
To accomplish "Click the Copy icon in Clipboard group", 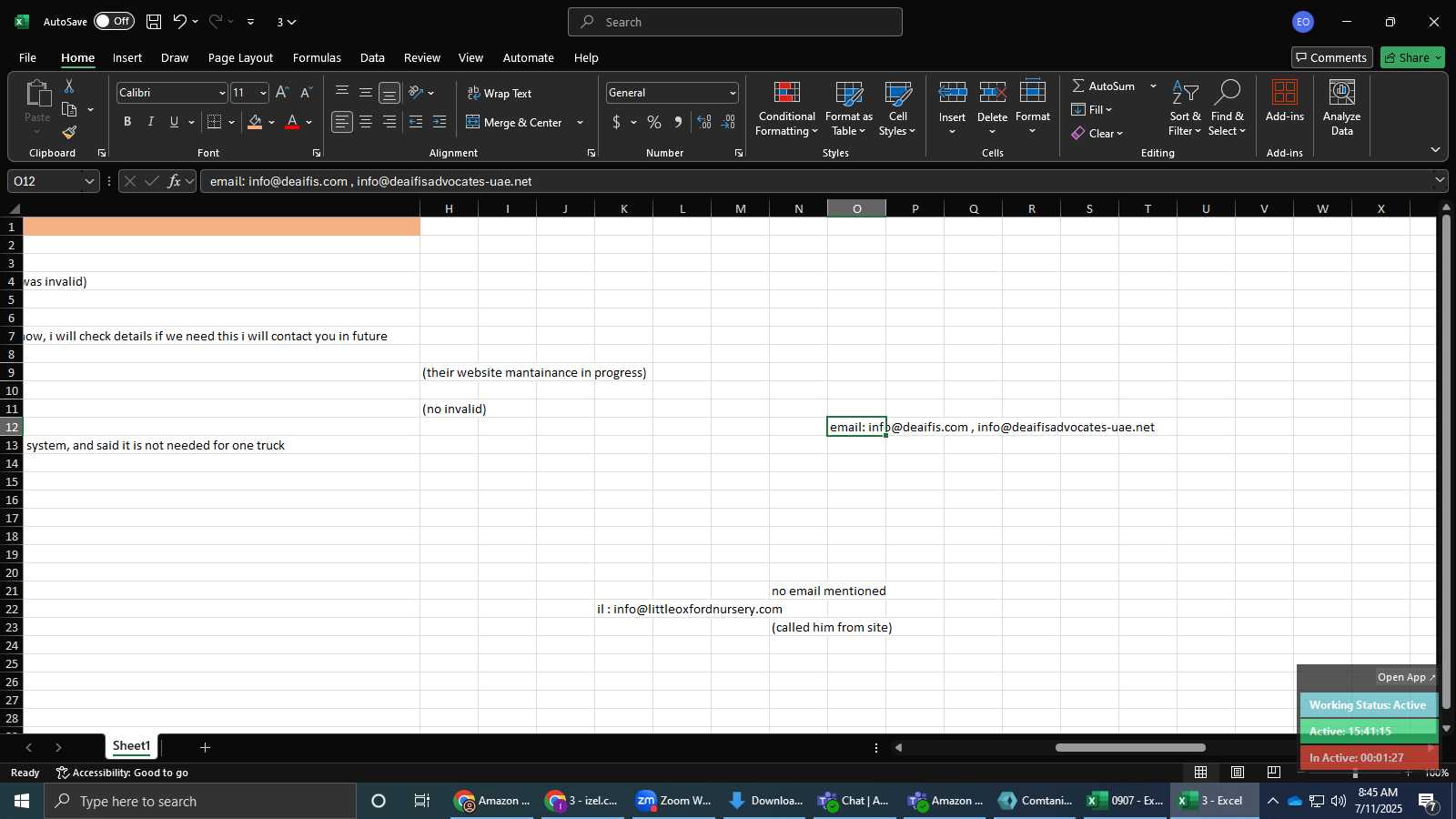I will pos(69,109).
